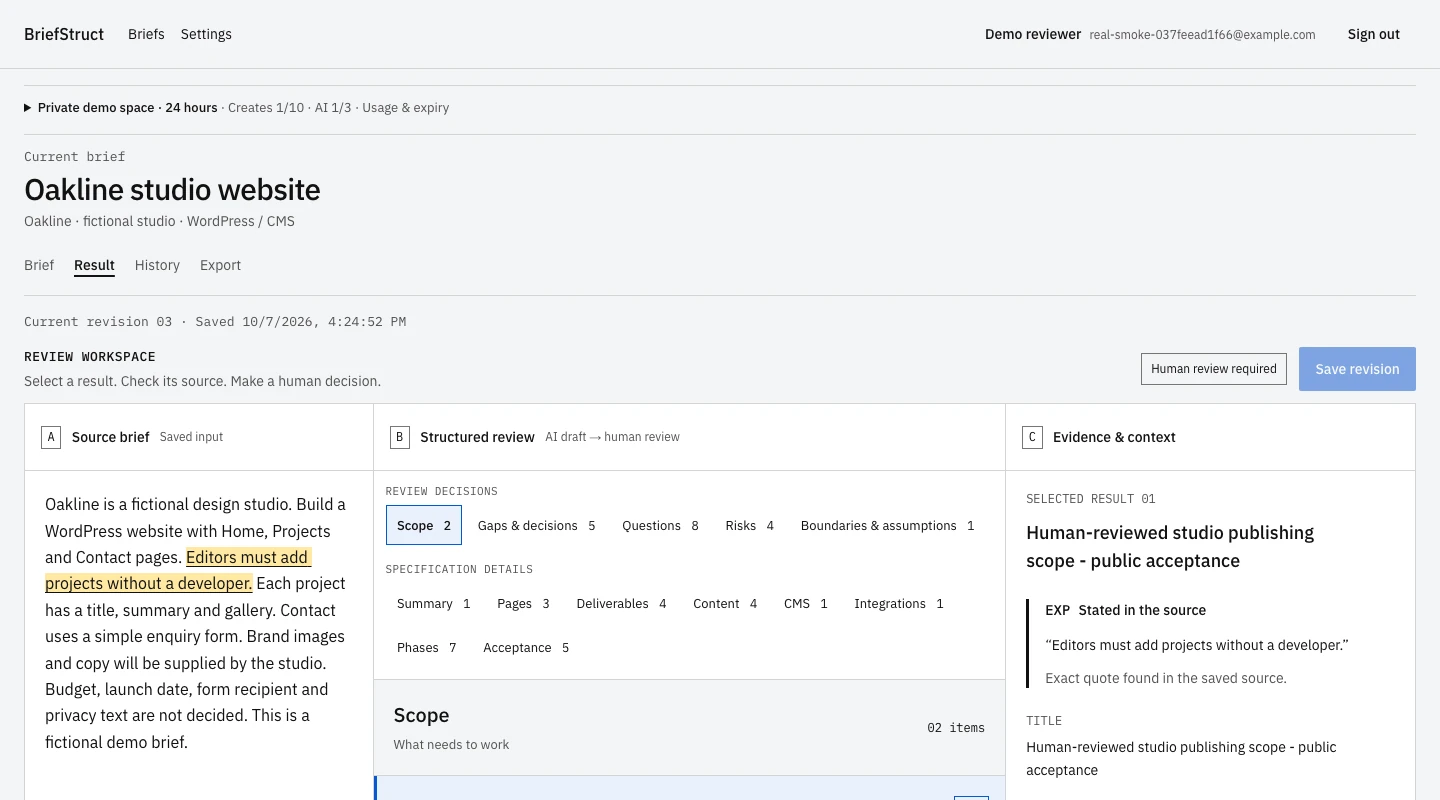Open the Export tab
Image resolution: width=1440 pixels, height=800 pixels.
coord(220,265)
